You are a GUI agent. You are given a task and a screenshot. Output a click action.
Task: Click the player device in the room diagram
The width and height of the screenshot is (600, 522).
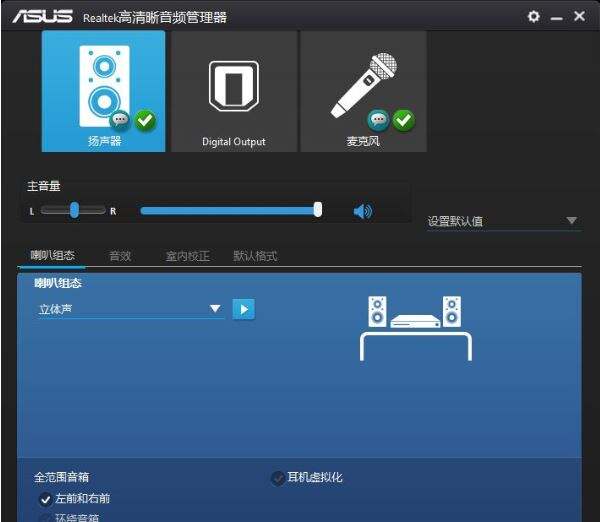pyautogui.click(x=415, y=321)
